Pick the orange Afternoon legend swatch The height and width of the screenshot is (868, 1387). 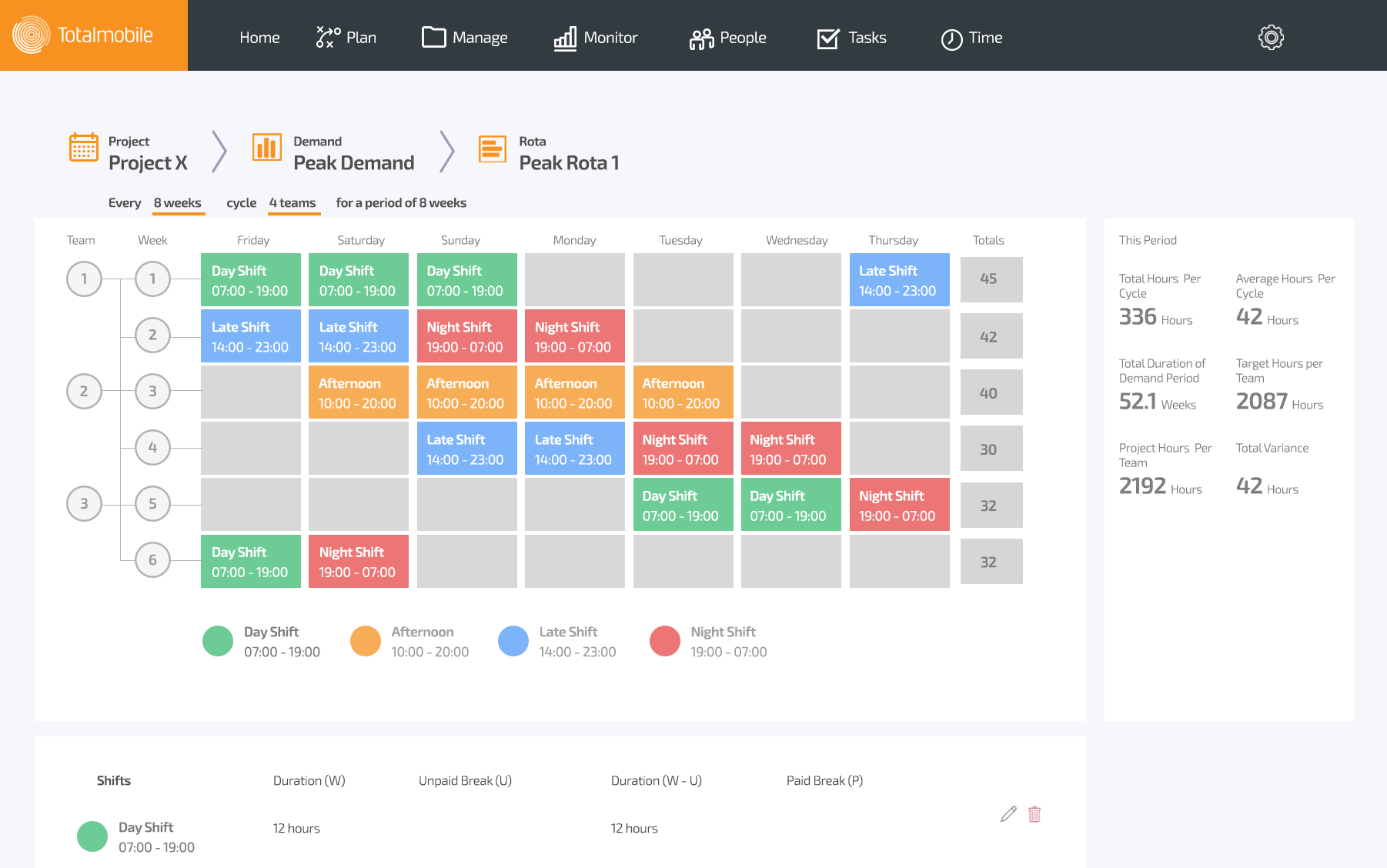point(366,641)
